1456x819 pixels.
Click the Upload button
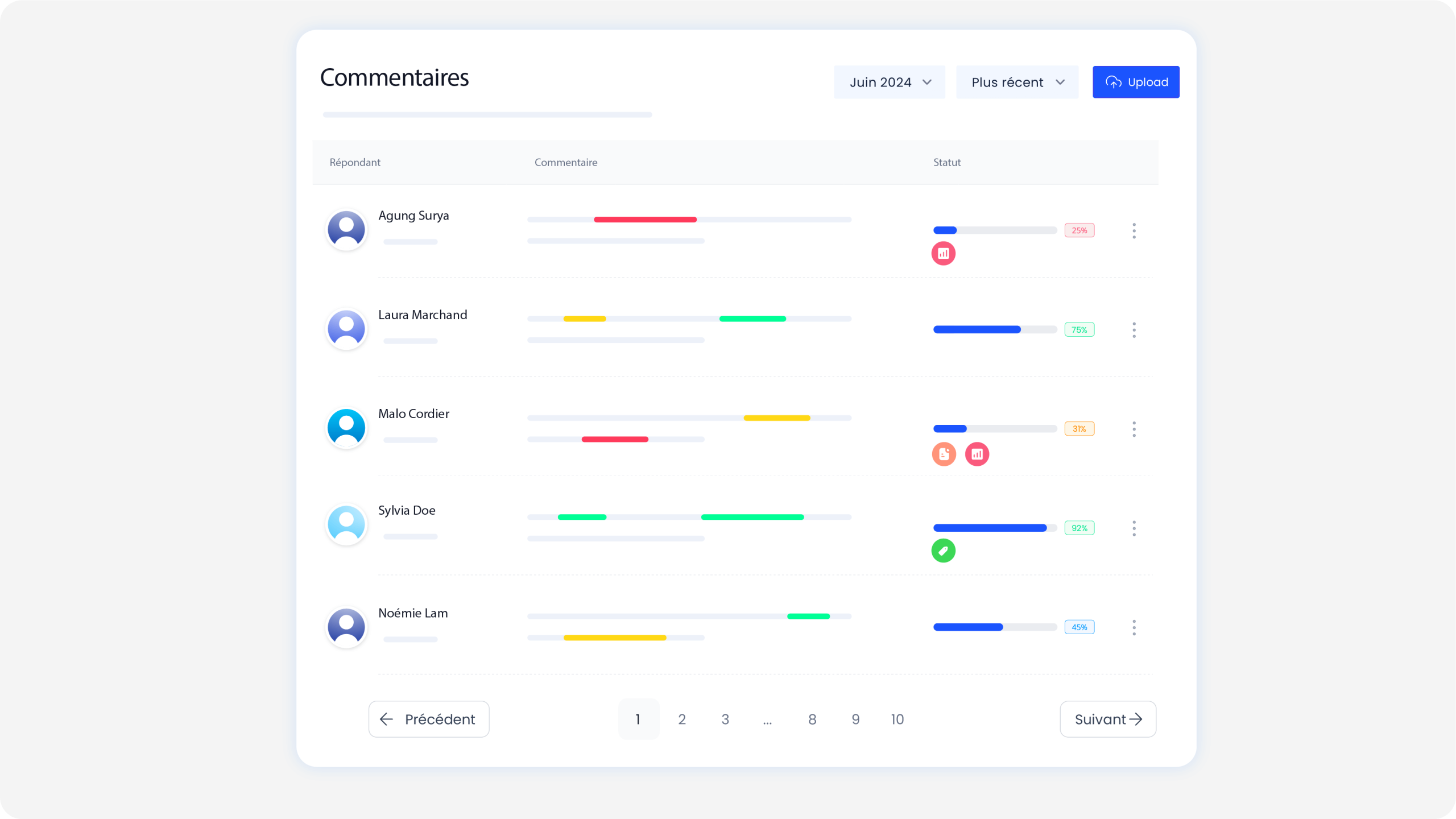click(x=1136, y=82)
